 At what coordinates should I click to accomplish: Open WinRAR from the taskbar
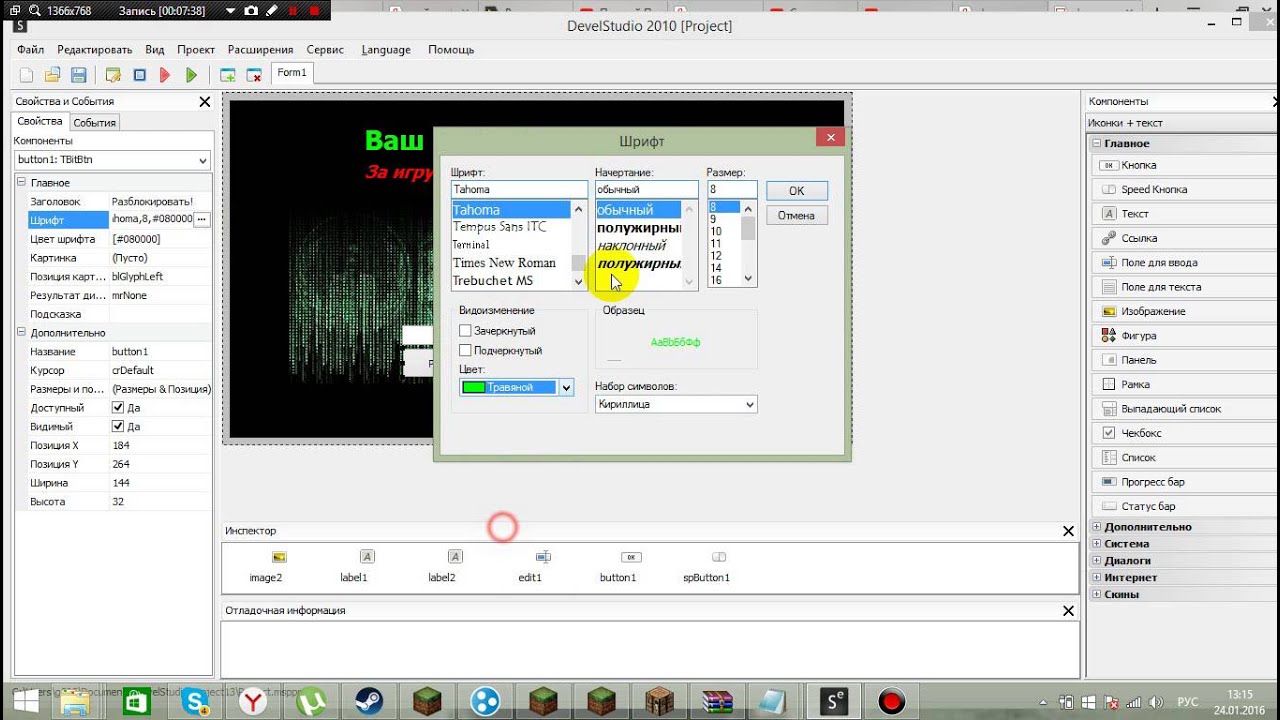coord(718,702)
